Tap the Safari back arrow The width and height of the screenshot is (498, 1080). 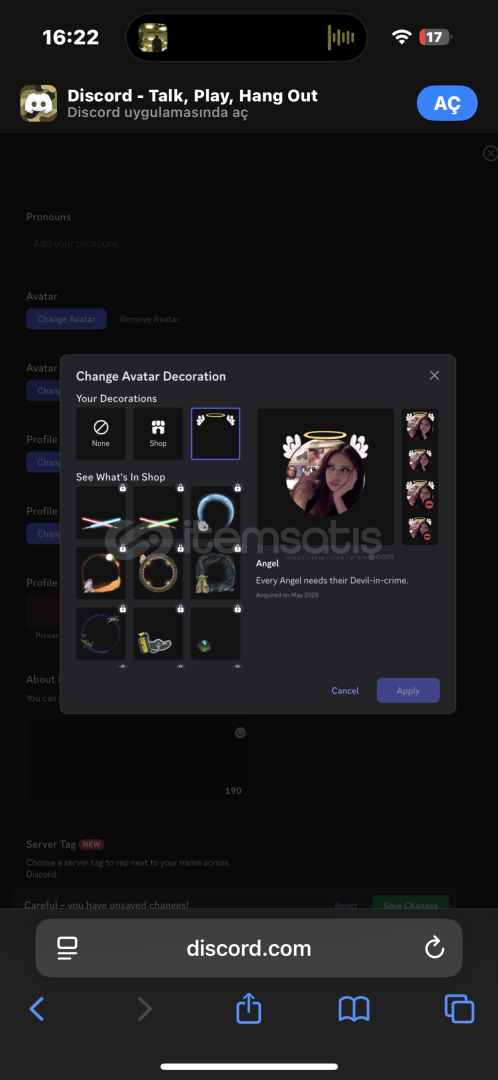point(37,1009)
